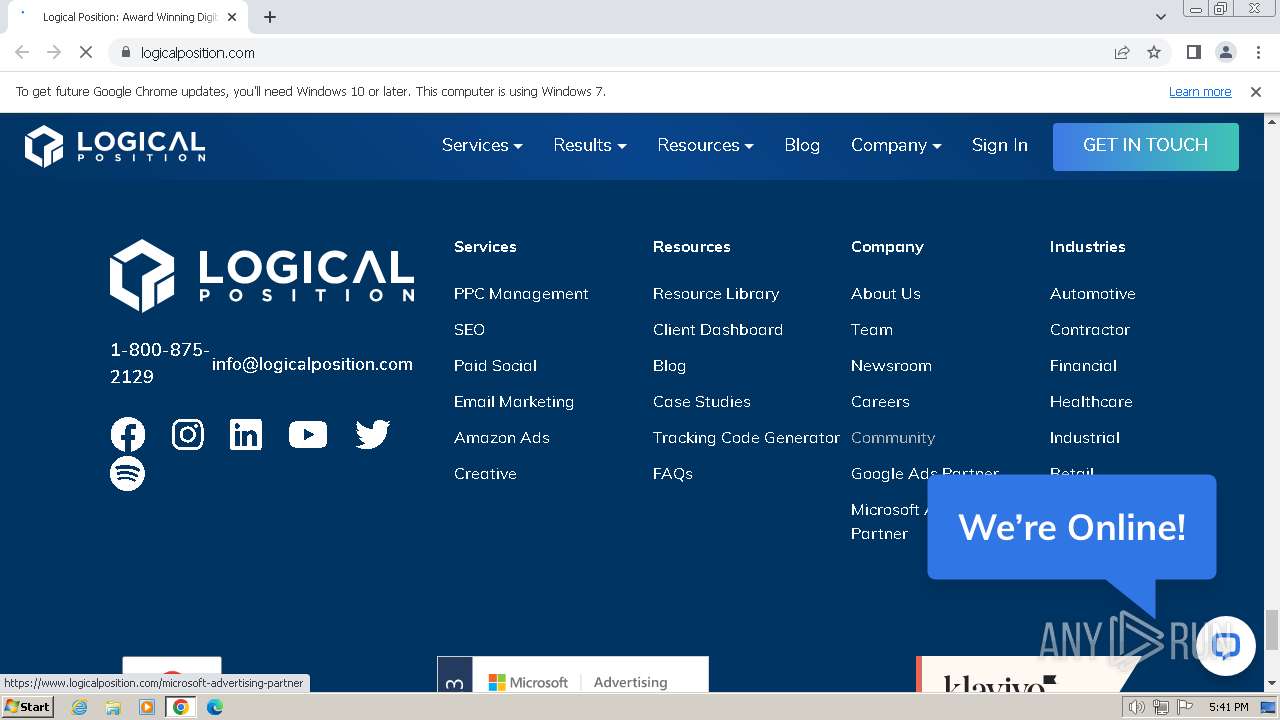The height and width of the screenshot is (720, 1280).
Task: Close the Logical Position tab
Action: [232, 17]
